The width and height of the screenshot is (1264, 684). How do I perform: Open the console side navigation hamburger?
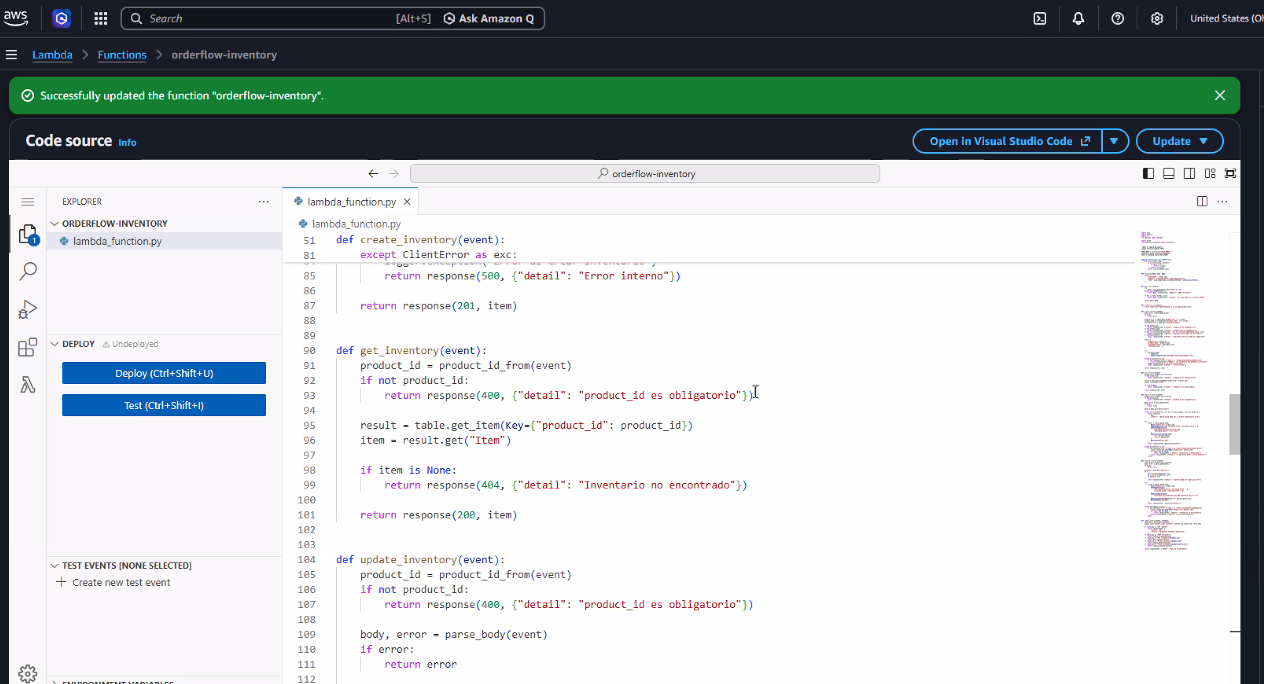(x=12, y=55)
